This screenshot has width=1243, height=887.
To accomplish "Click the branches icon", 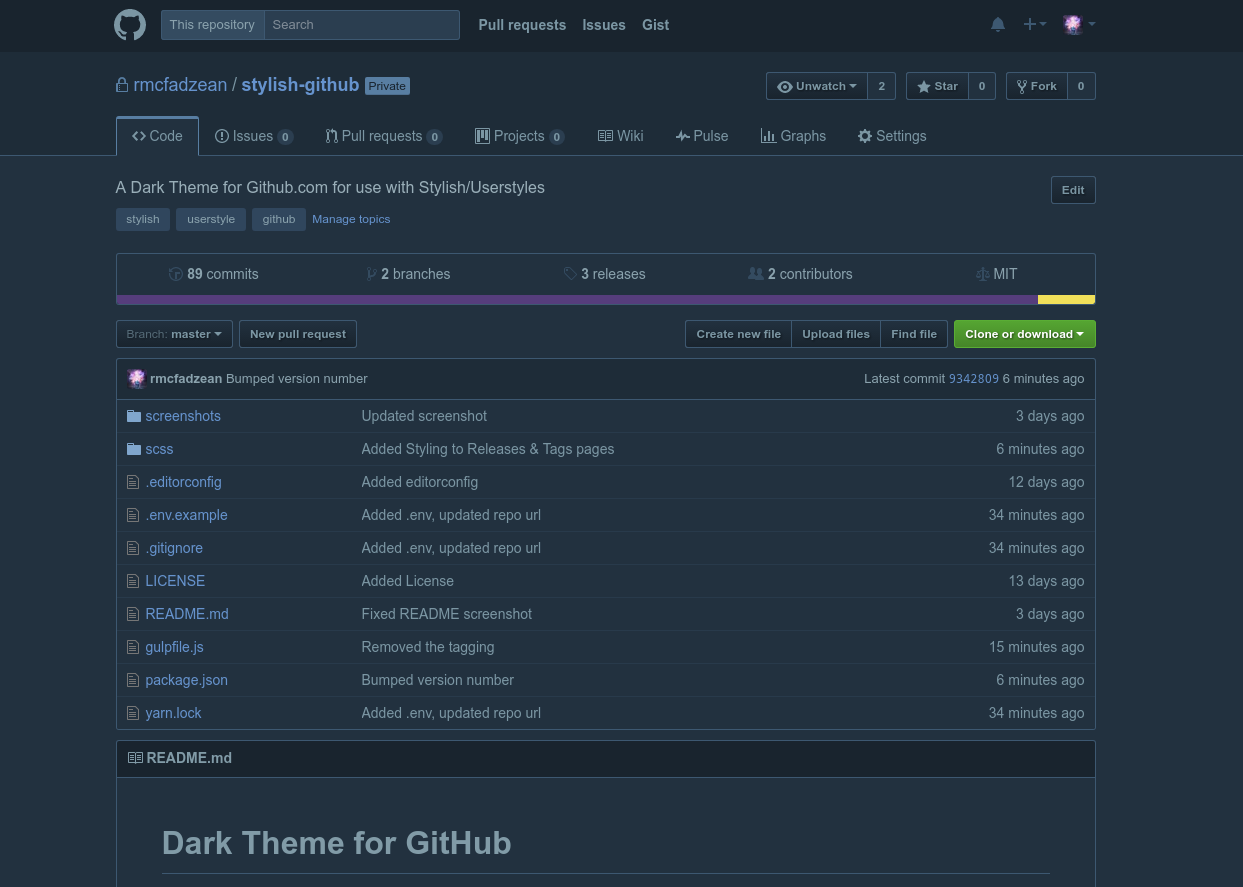I will [371, 274].
